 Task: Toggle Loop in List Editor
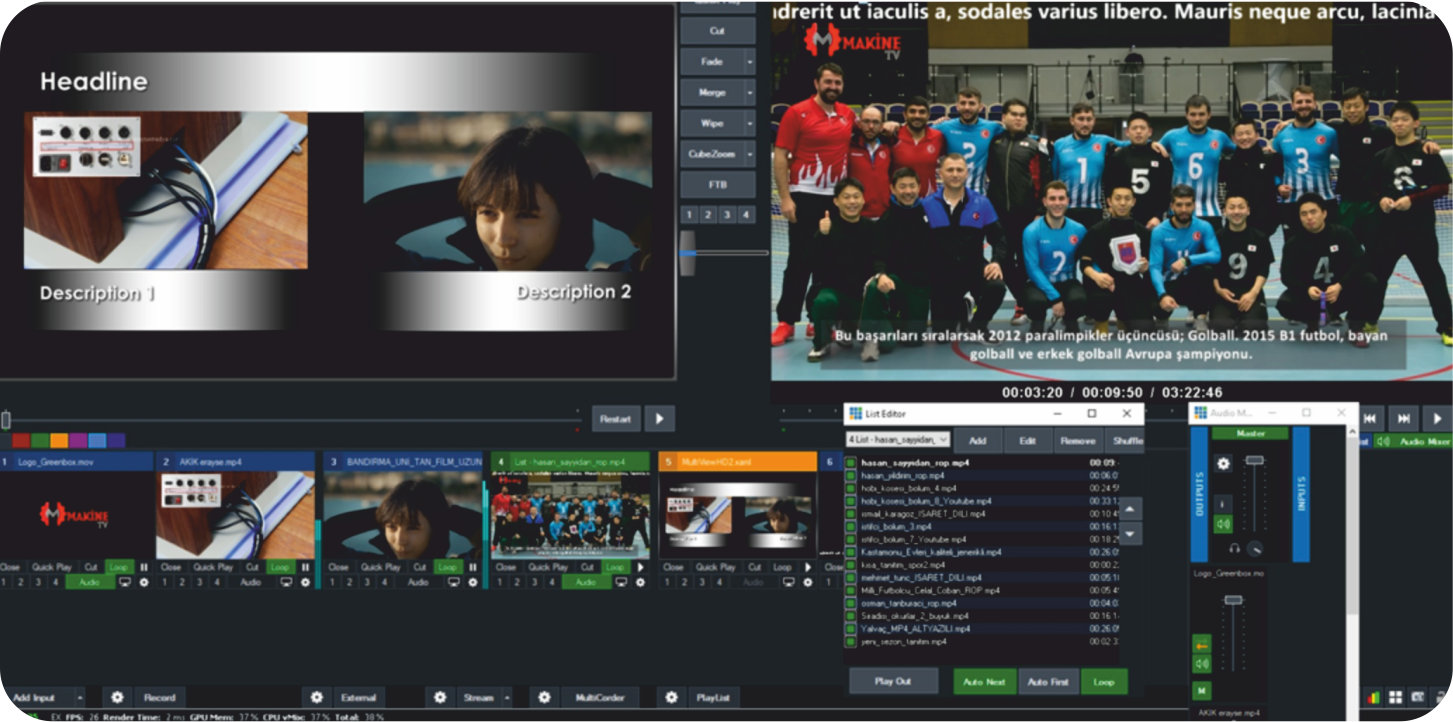pos(1104,681)
